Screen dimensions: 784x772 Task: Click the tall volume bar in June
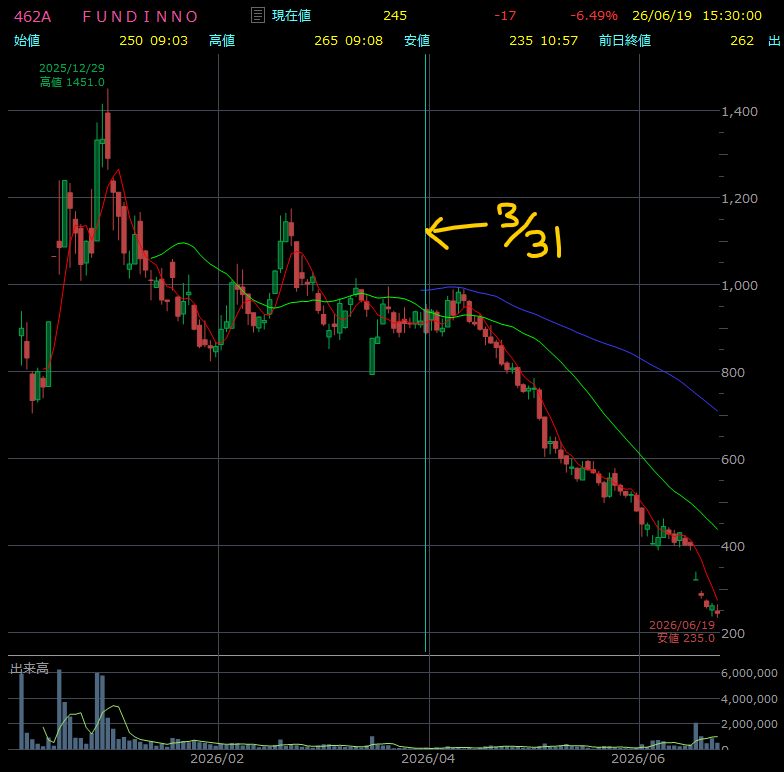point(696,736)
